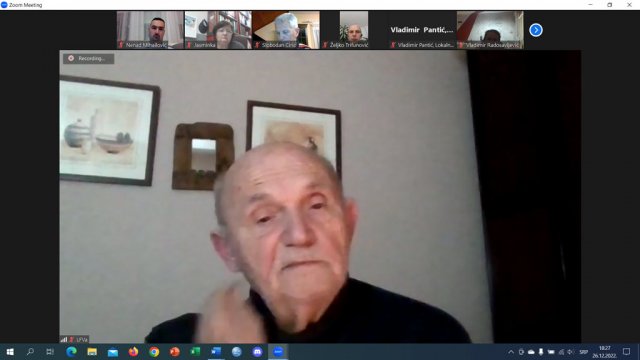Open Discord from the taskbar
This screenshot has width=640, height=360.
[257, 351]
